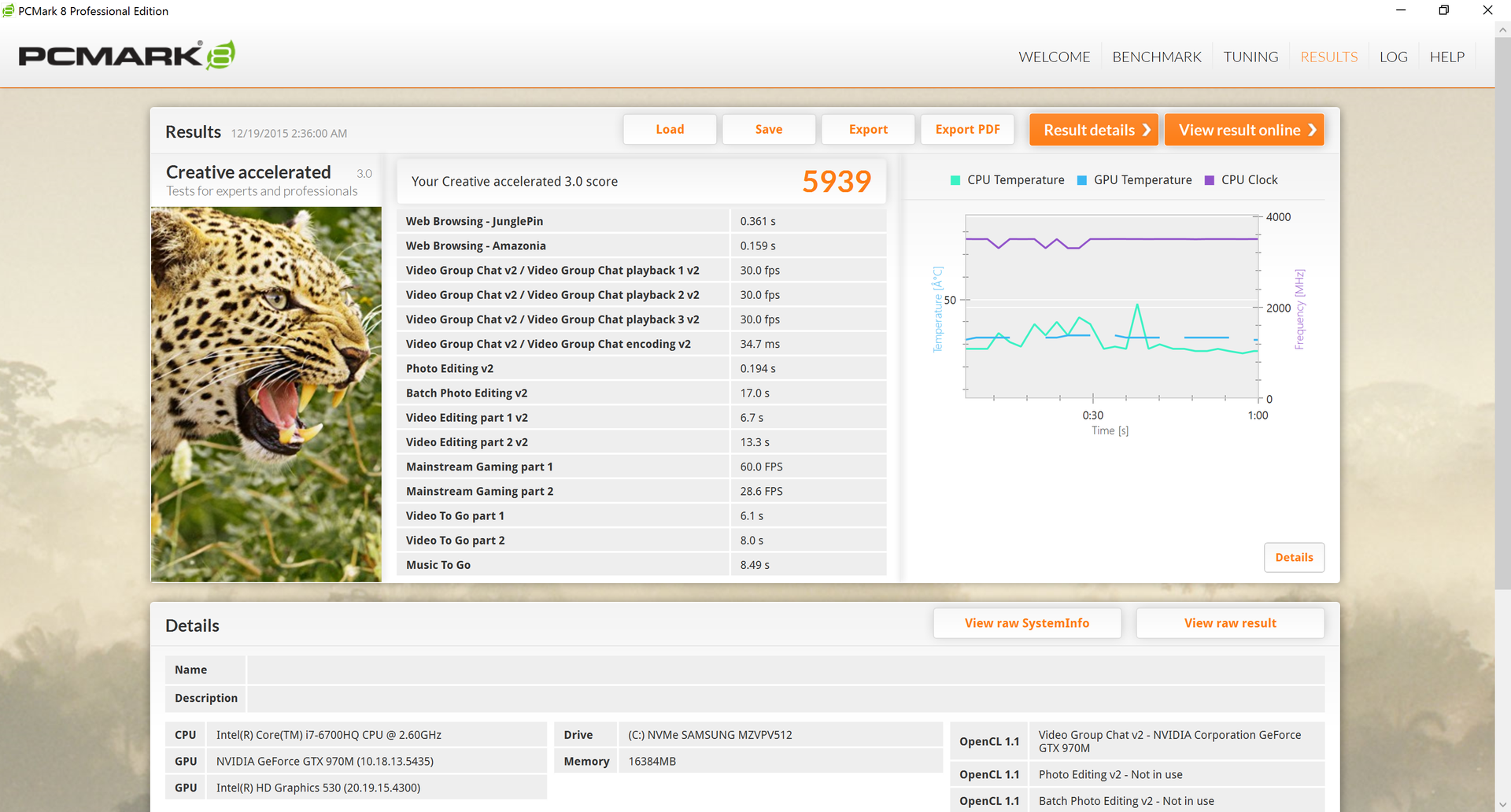Click Video Group Chat playback 3 v2 row

click(641, 319)
